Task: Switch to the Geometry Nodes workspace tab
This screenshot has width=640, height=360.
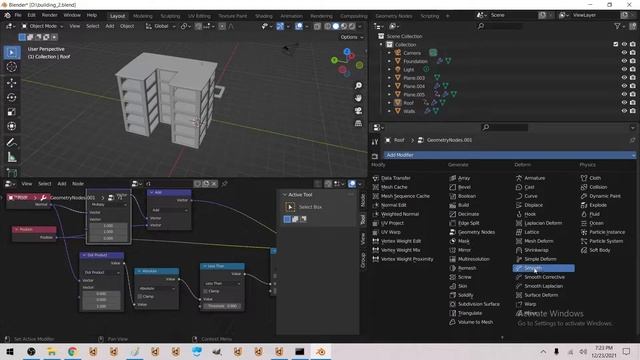Action: 394,16
